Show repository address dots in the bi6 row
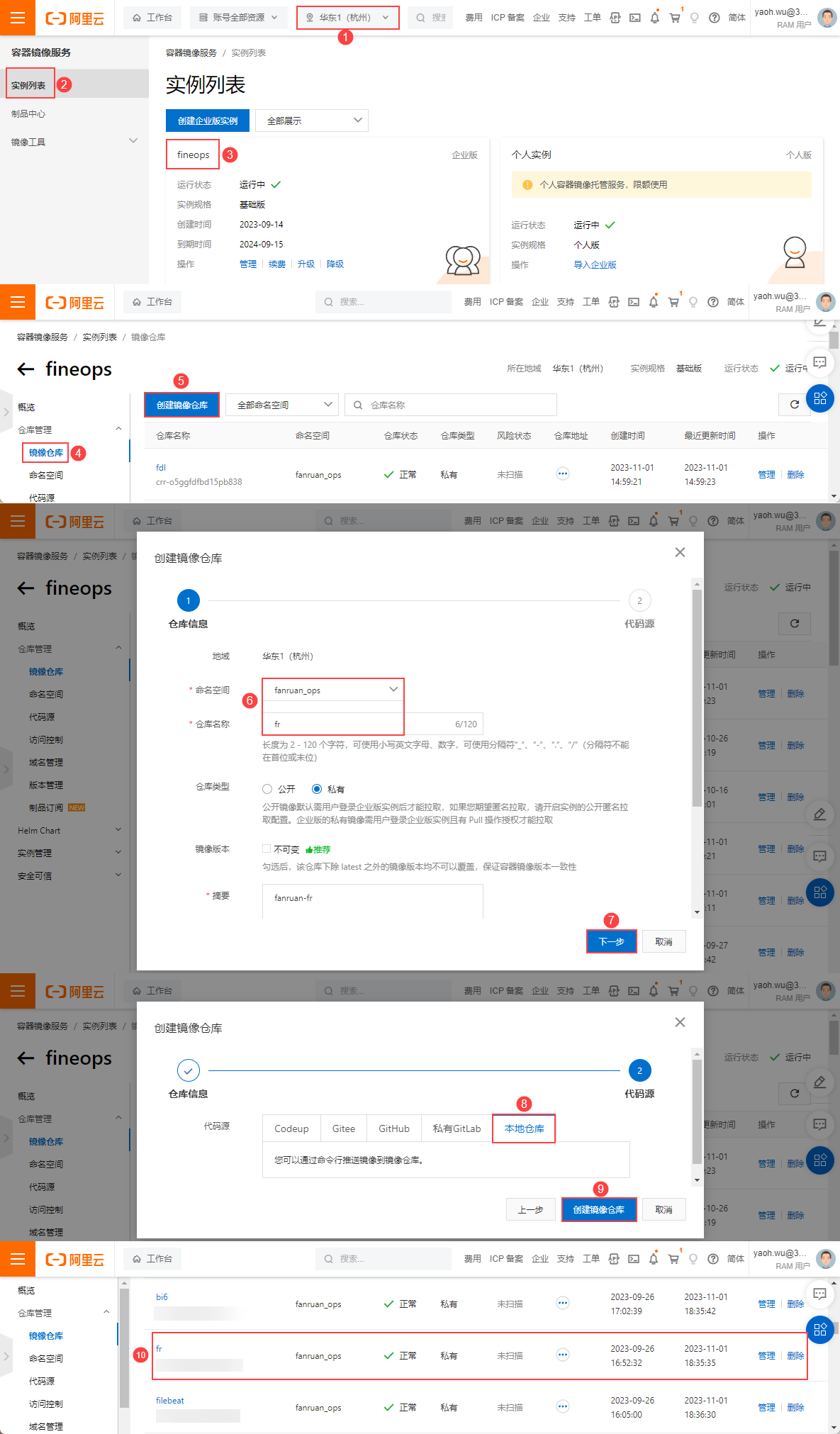This screenshot has height=1434, width=840. click(563, 1303)
